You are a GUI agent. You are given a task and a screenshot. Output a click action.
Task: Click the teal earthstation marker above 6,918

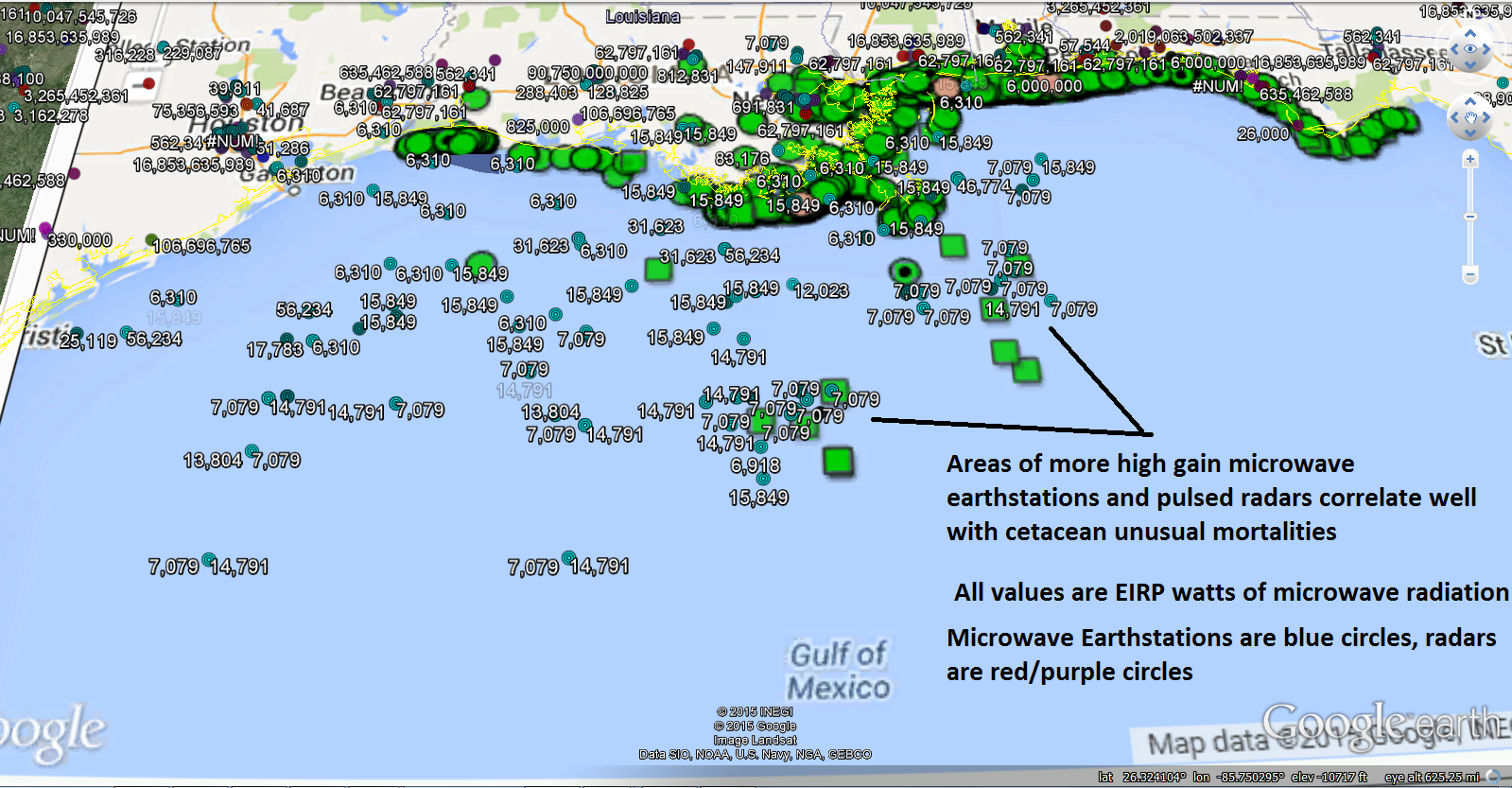[x=762, y=447]
